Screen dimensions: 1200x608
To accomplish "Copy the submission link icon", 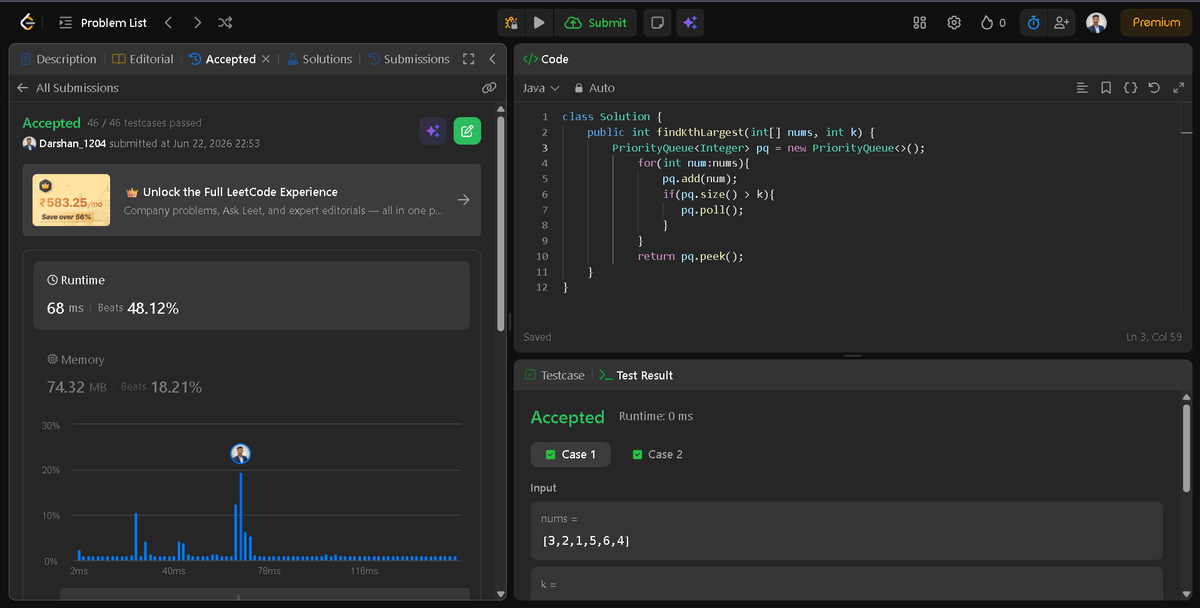I will pos(489,88).
